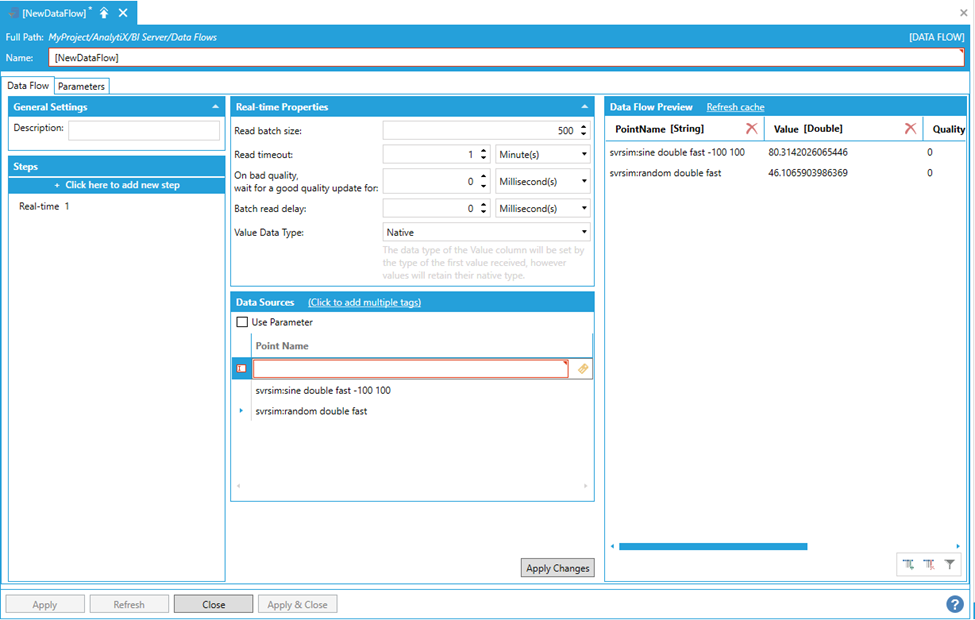Collapse the Real-time Properties section
The height and width of the screenshot is (620, 975).
(x=585, y=107)
